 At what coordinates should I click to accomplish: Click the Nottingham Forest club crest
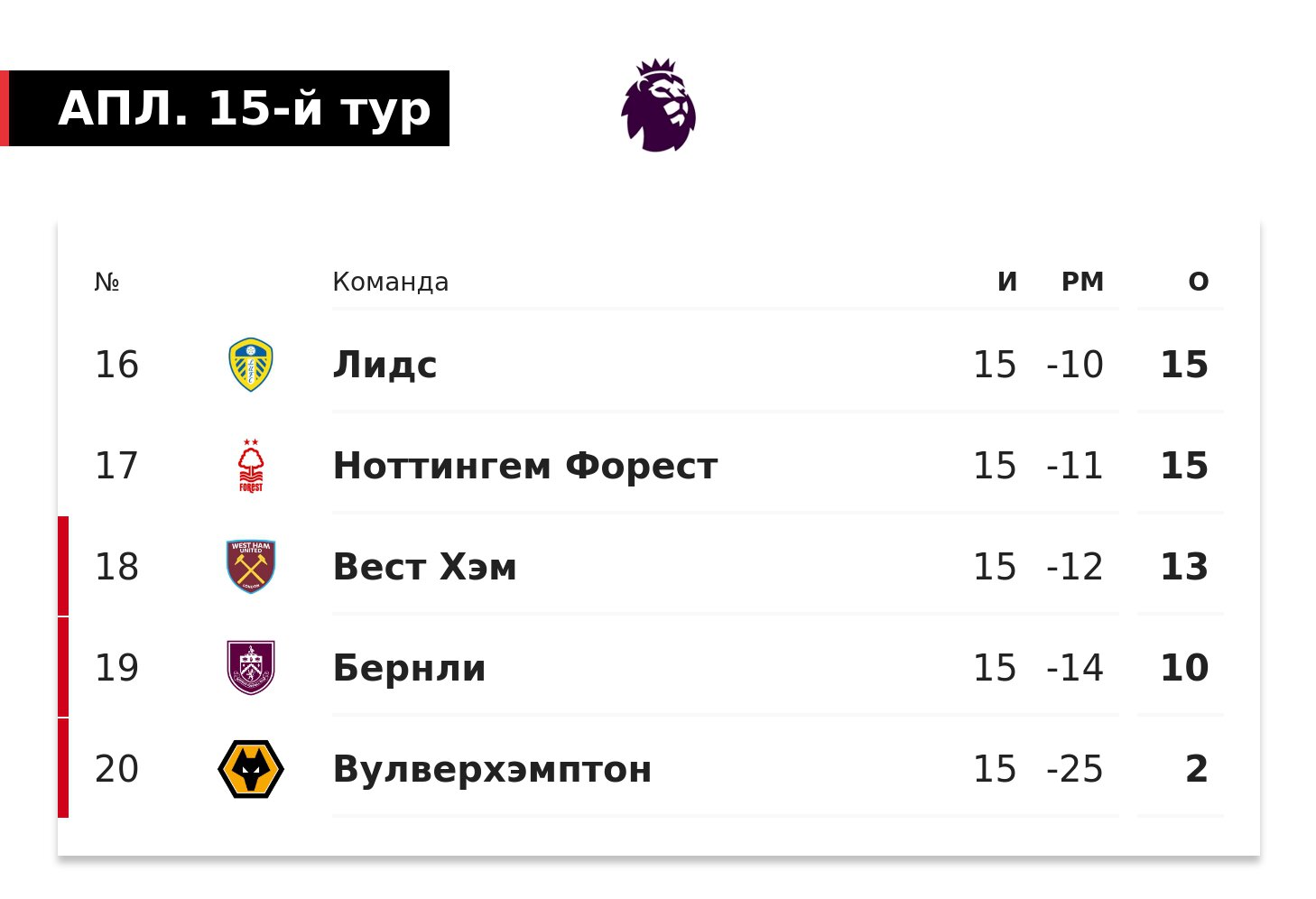251,466
